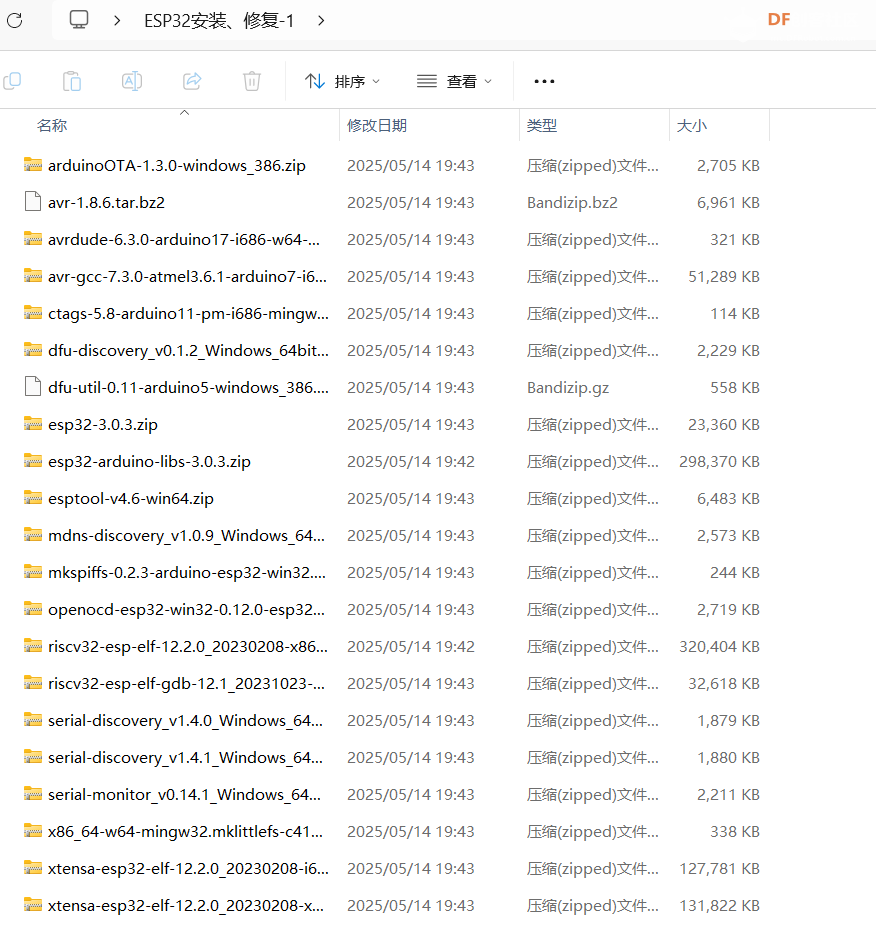Click zip icon of dfu-discovery_v0.1.2 file
This screenshot has height=938, width=876.
tap(33, 349)
